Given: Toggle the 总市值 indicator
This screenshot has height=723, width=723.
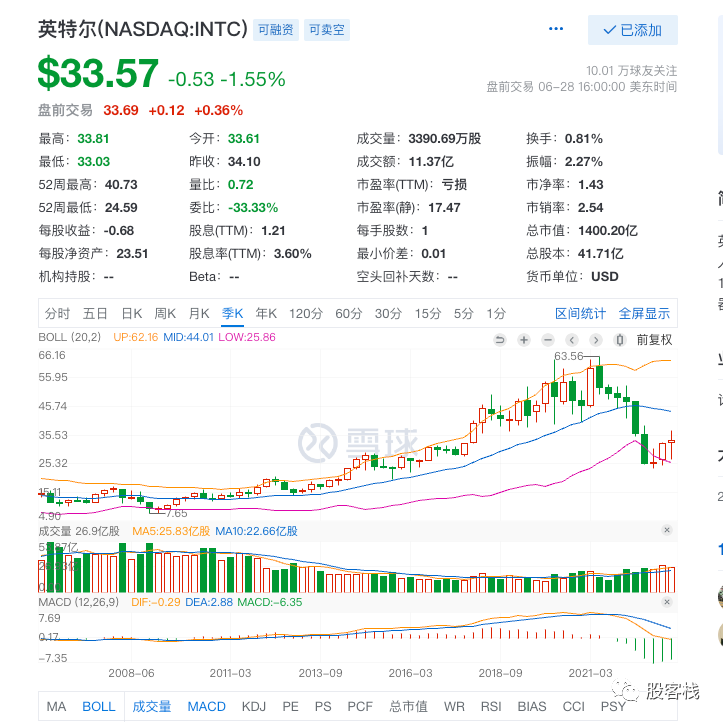Looking at the screenshot, I should click(x=409, y=706).
